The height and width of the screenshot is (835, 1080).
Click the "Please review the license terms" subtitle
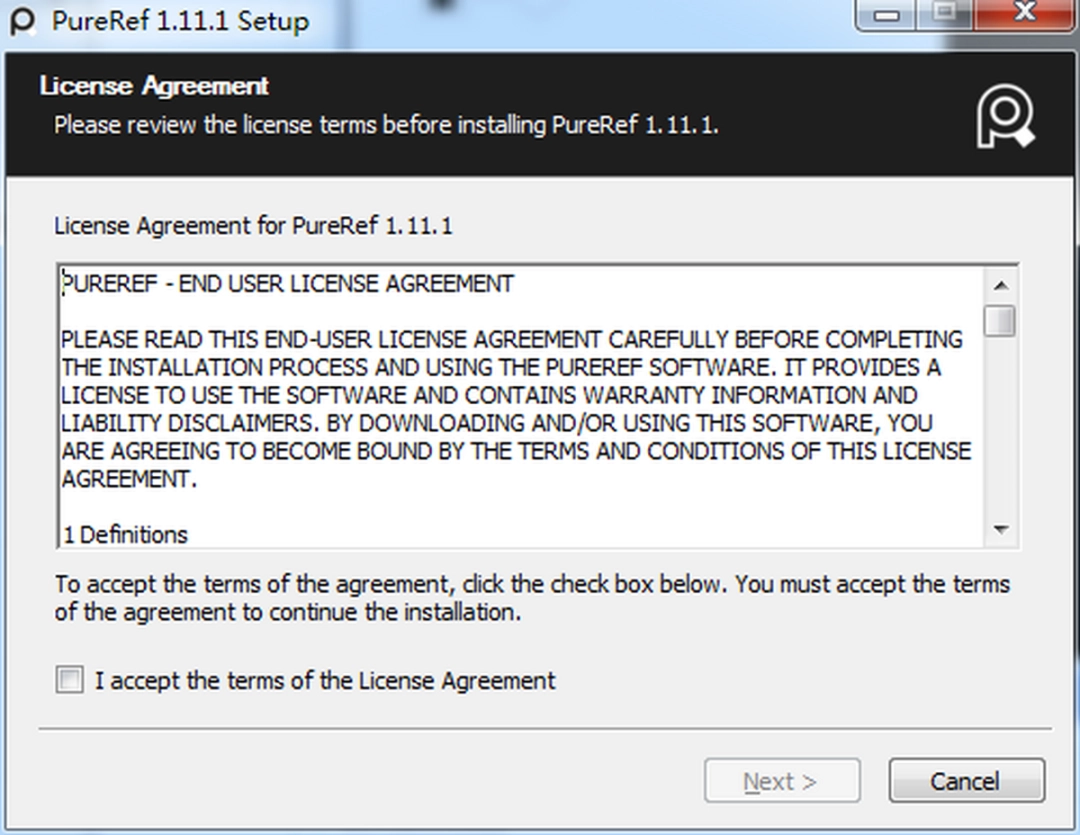click(x=386, y=126)
